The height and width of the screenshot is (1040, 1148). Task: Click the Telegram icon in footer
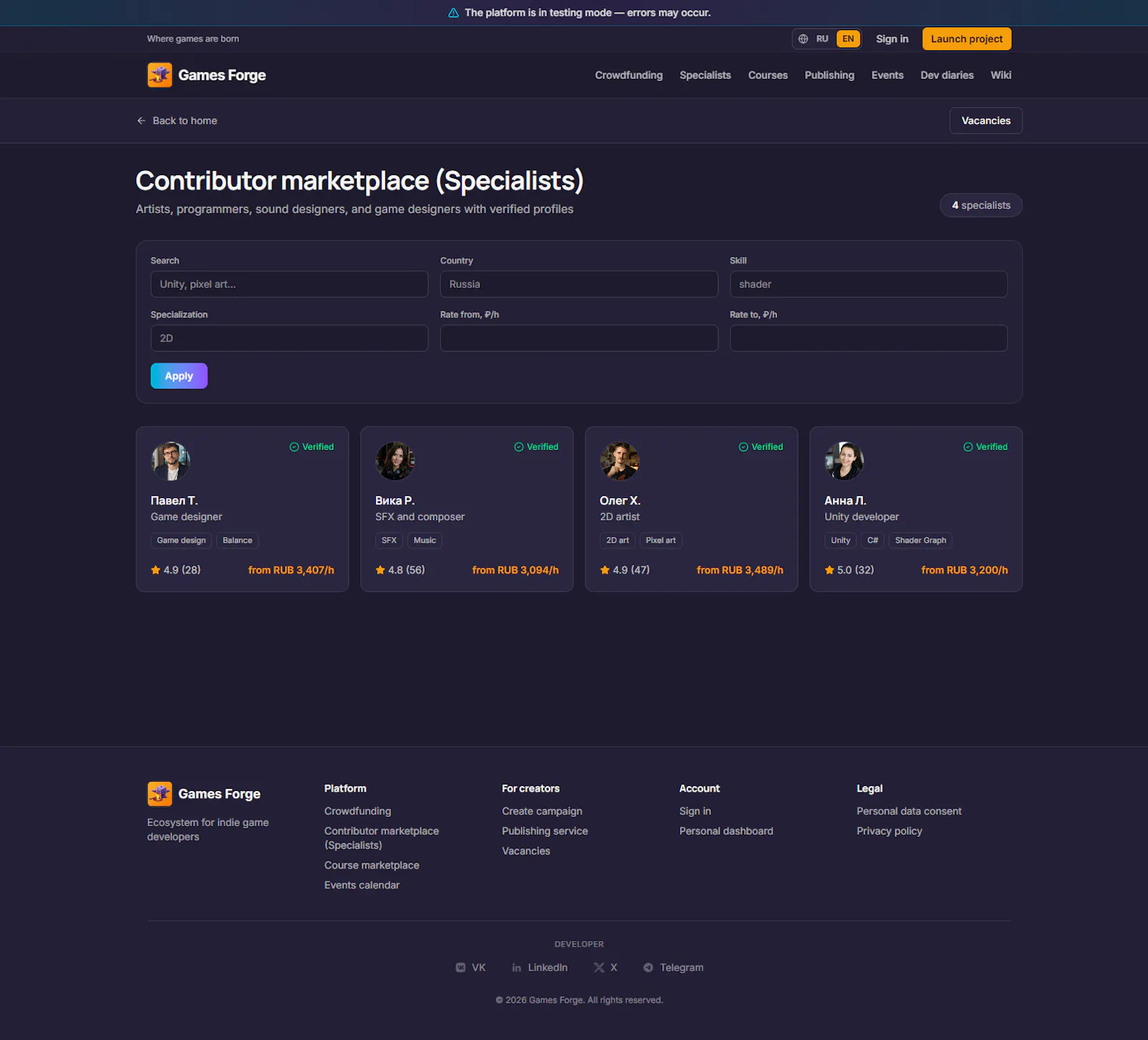point(648,968)
